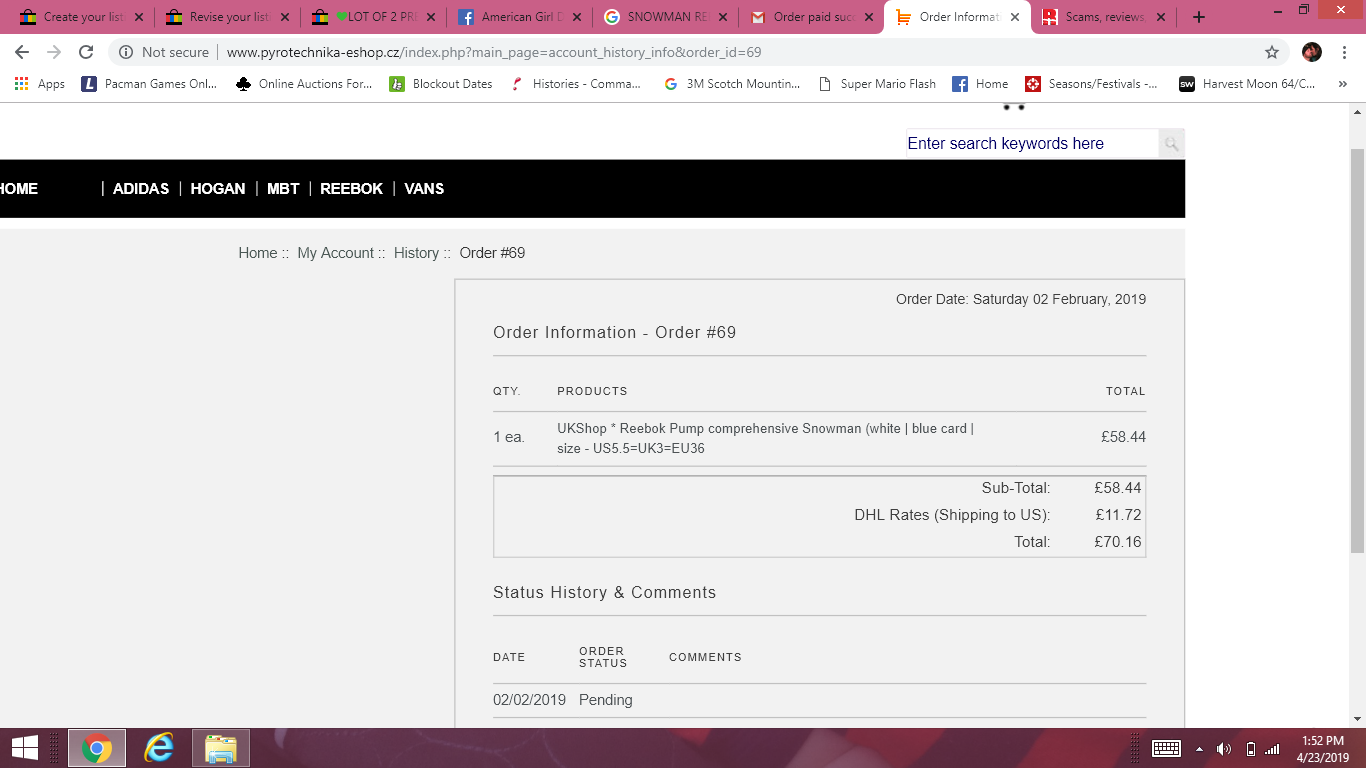Open the network signal tray icon
1366x768 pixels.
[1272, 748]
